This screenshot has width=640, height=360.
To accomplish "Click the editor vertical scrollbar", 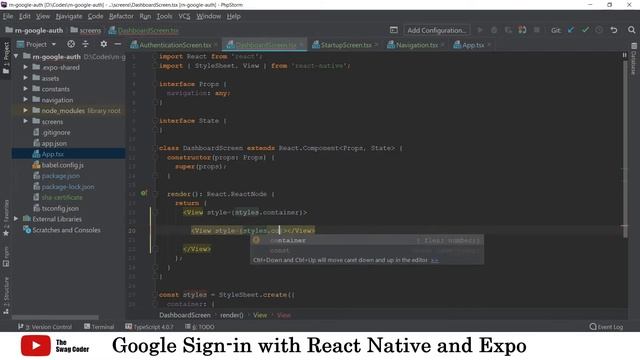I will [x=625, y=150].
